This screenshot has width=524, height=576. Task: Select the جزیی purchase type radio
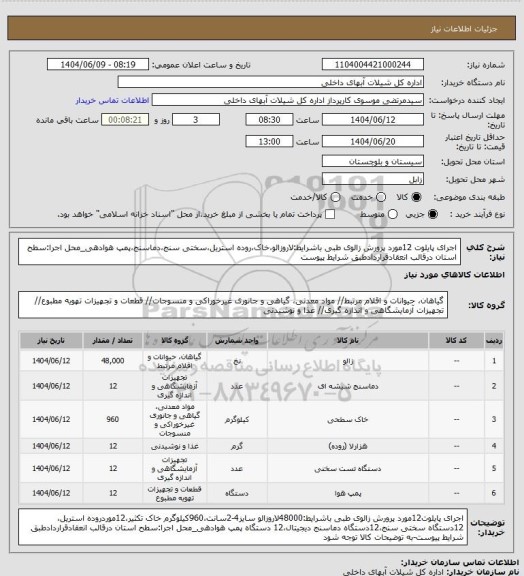click(433, 214)
